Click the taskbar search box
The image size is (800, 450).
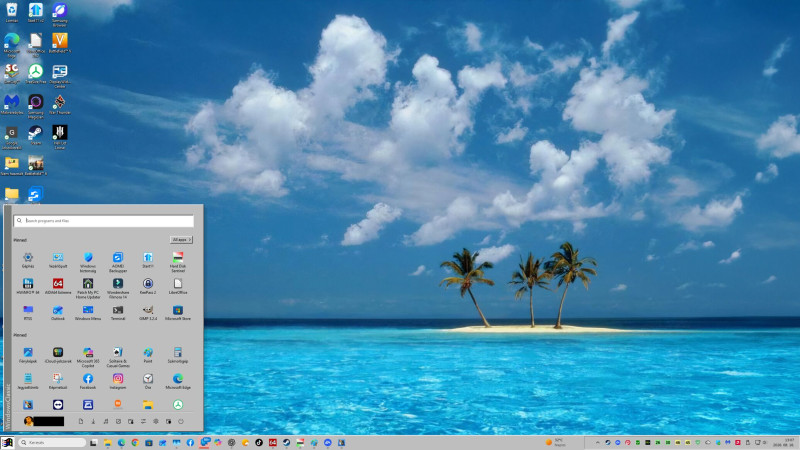(x=52, y=442)
